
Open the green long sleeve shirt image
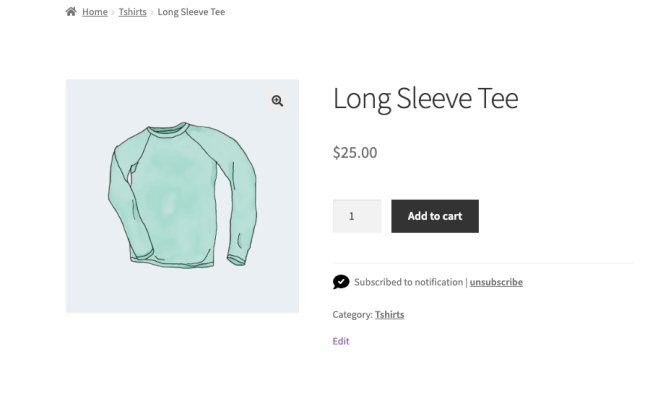[182, 196]
